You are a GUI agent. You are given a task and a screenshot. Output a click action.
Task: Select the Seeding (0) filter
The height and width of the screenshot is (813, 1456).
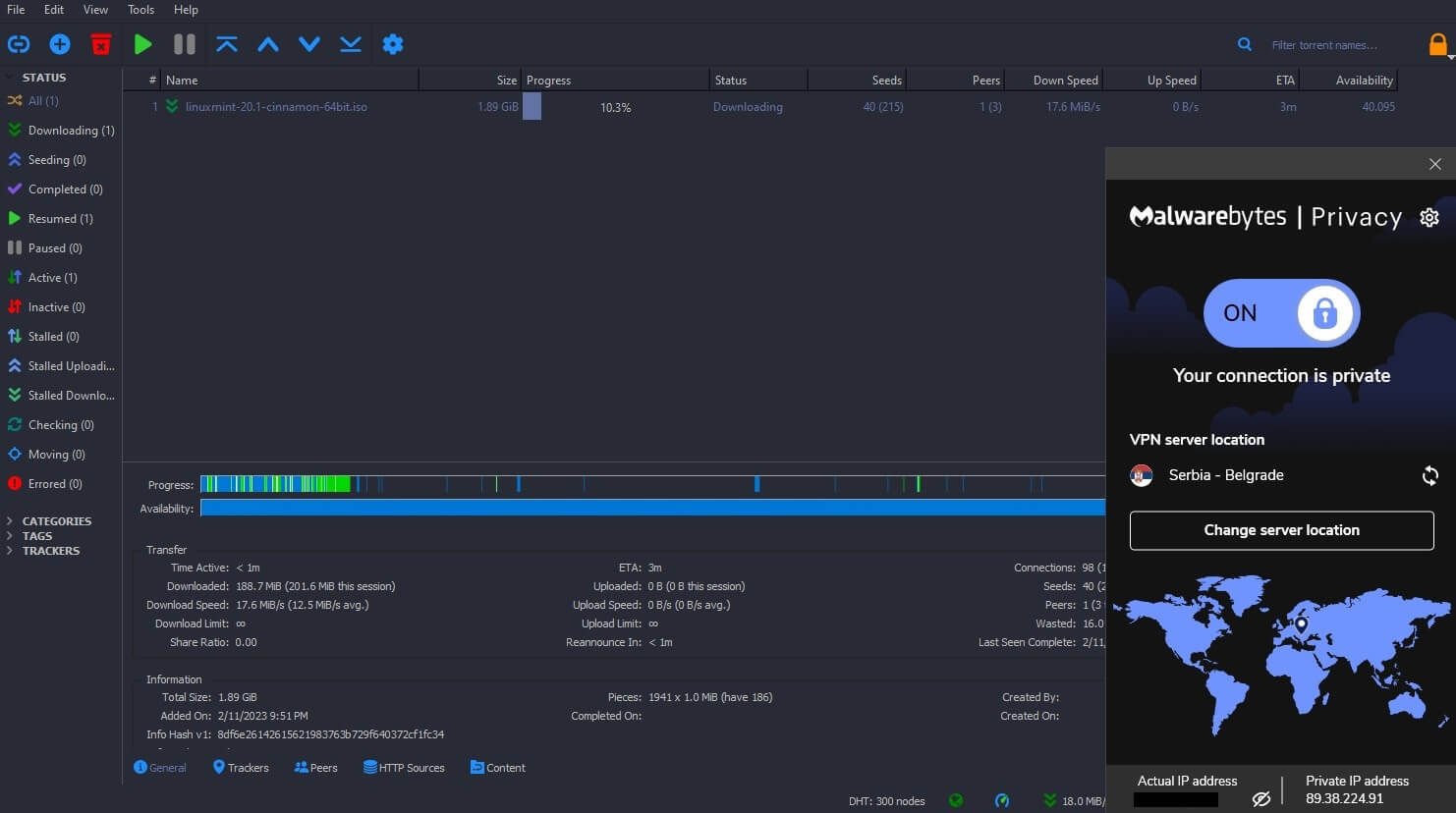[61, 159]
